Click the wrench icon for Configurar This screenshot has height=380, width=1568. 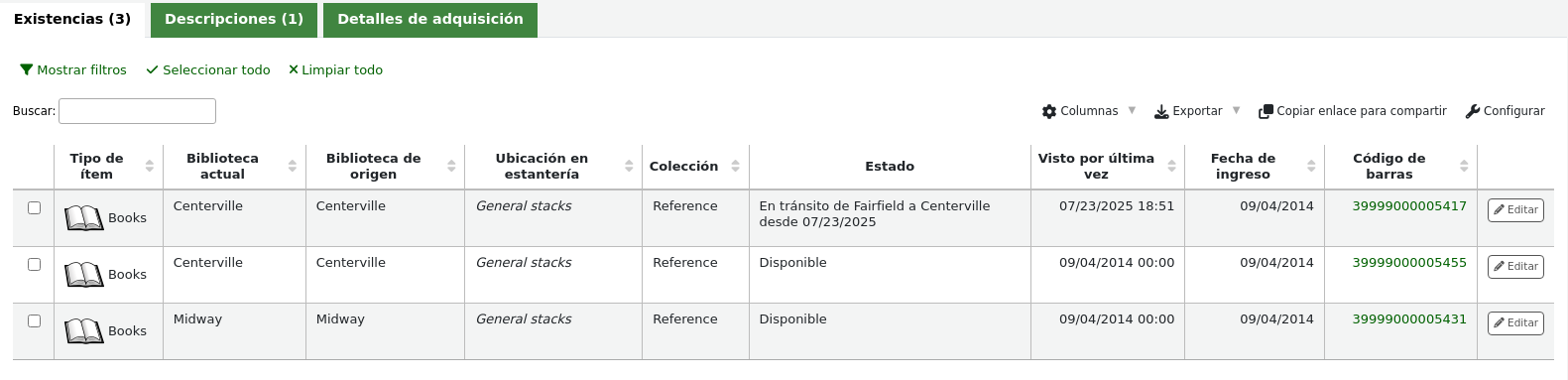1473,111
